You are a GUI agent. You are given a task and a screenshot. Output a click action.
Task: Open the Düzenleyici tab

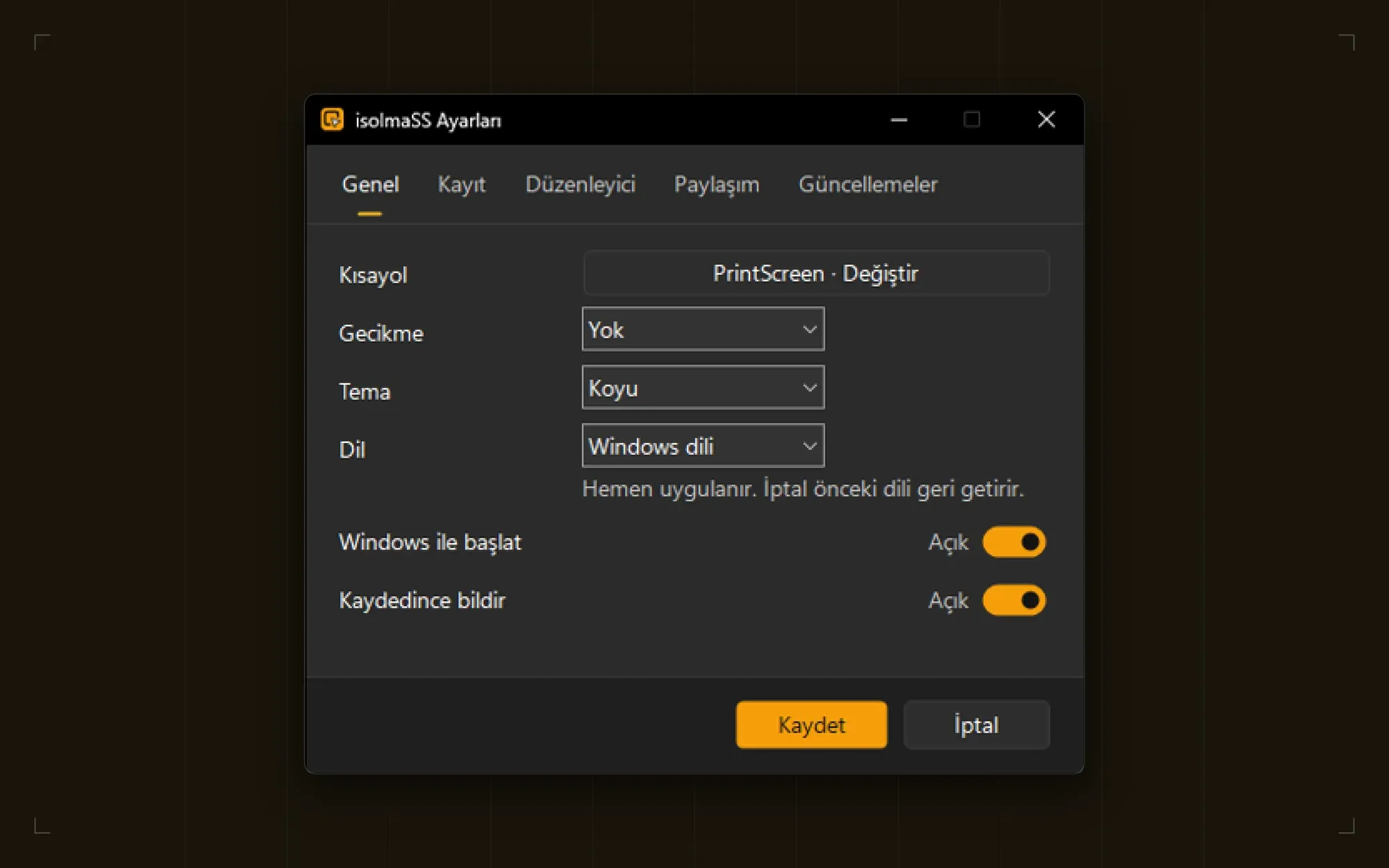coord(580,185)
